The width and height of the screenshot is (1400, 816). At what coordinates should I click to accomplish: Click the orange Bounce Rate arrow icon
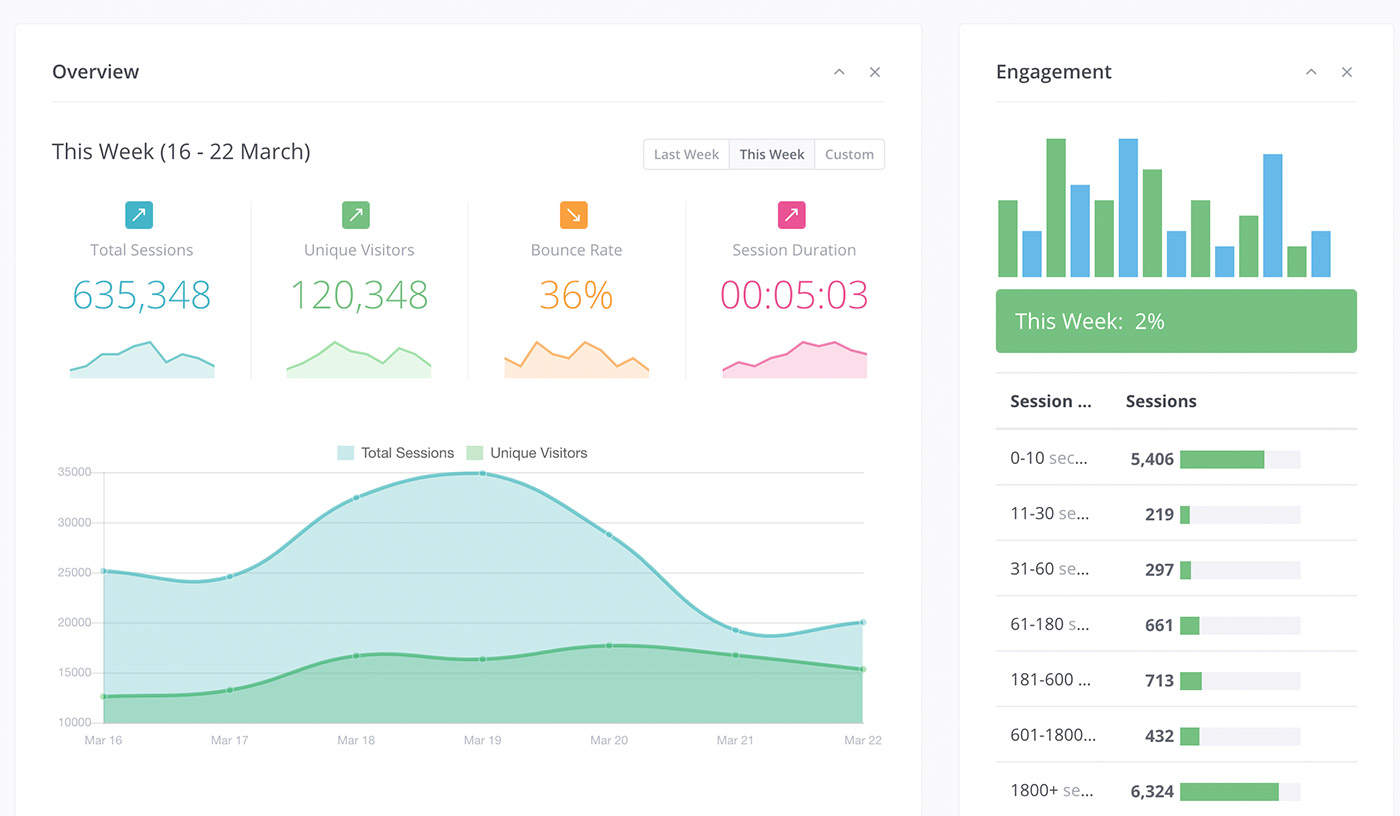[574, 215]
